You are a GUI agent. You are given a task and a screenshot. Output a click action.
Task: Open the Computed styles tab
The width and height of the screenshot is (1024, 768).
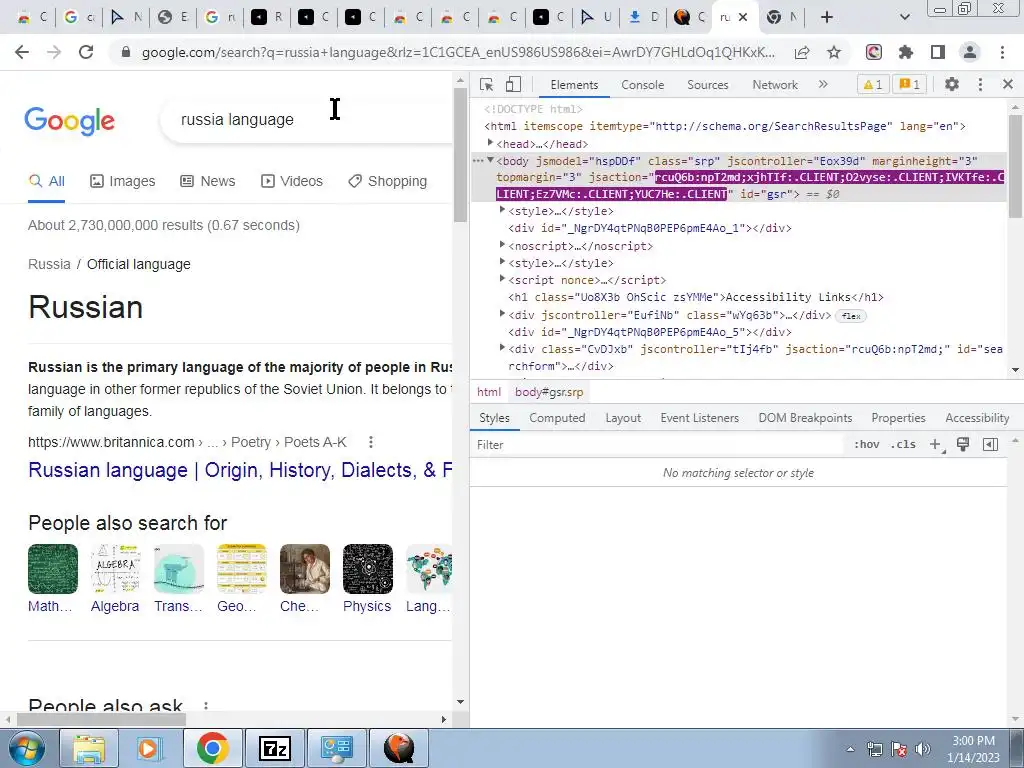[557, 418]
